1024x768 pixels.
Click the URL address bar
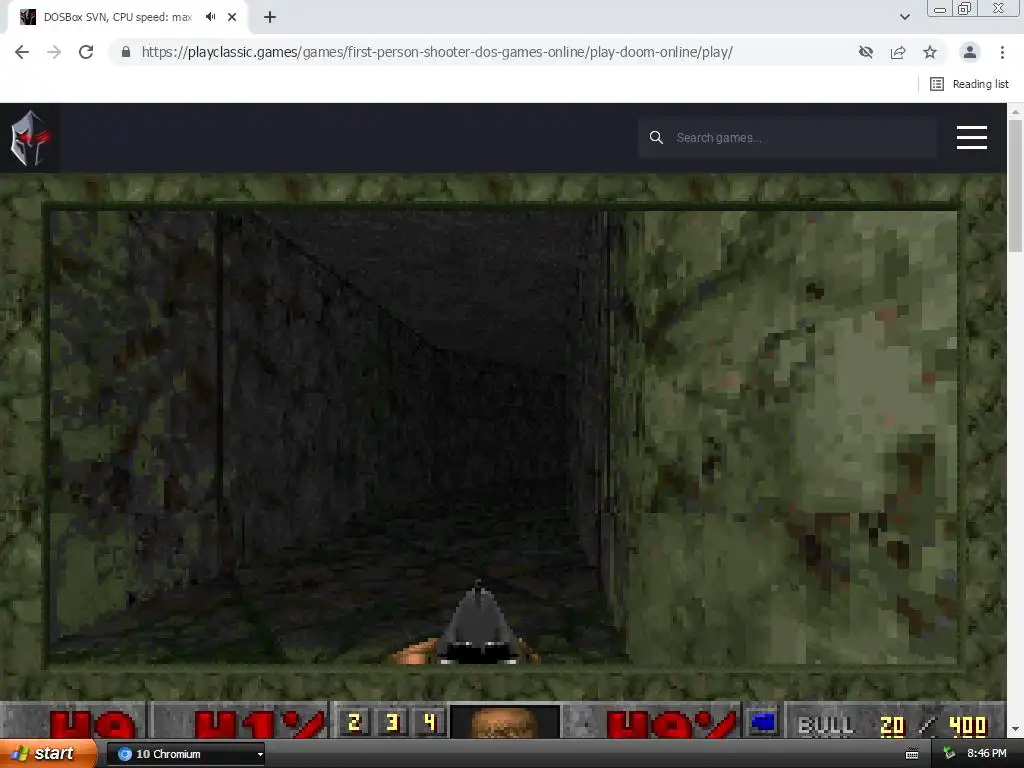(x=436, y=52)
